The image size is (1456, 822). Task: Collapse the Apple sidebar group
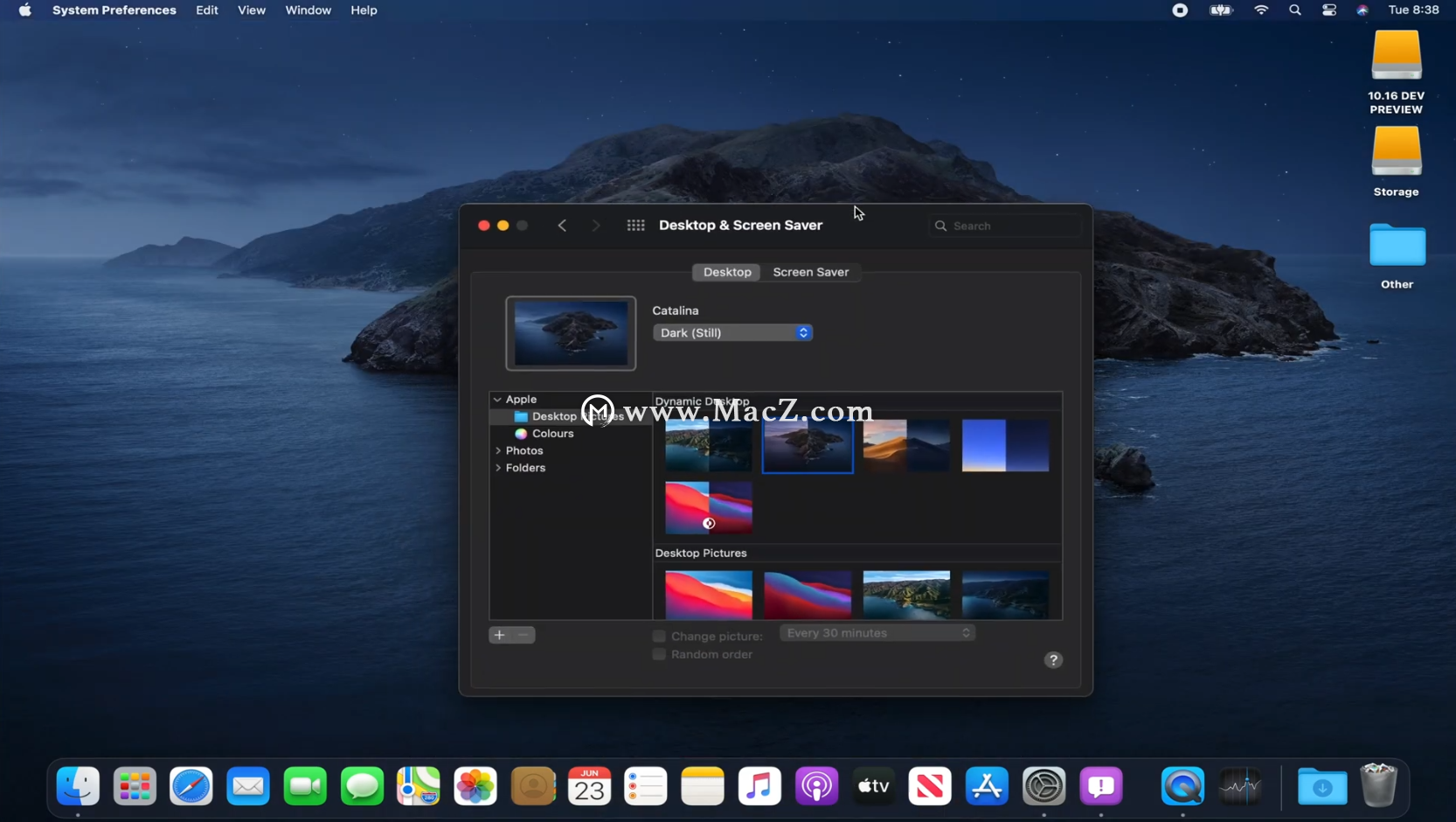497,400
